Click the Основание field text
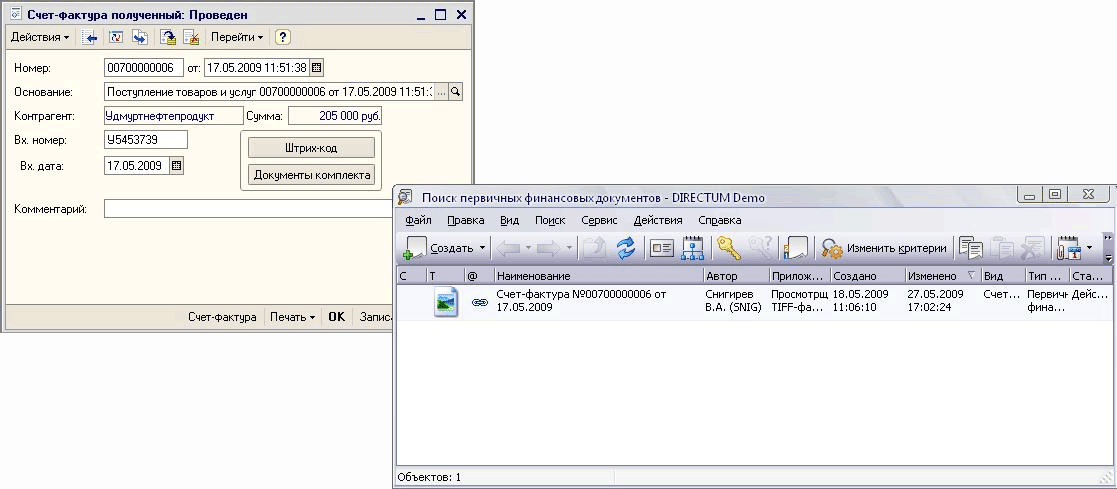Viewport: 1117px width, 489px height. tap(269, 92)
